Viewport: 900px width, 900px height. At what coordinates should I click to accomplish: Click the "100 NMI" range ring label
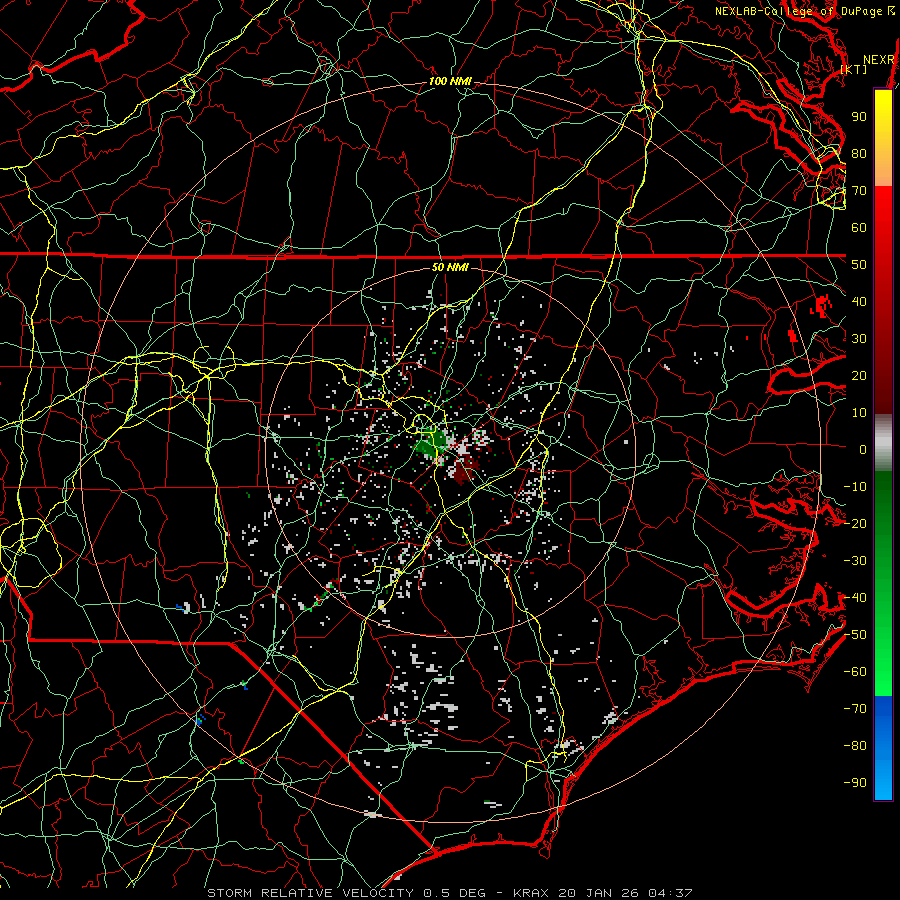[450, 82]
